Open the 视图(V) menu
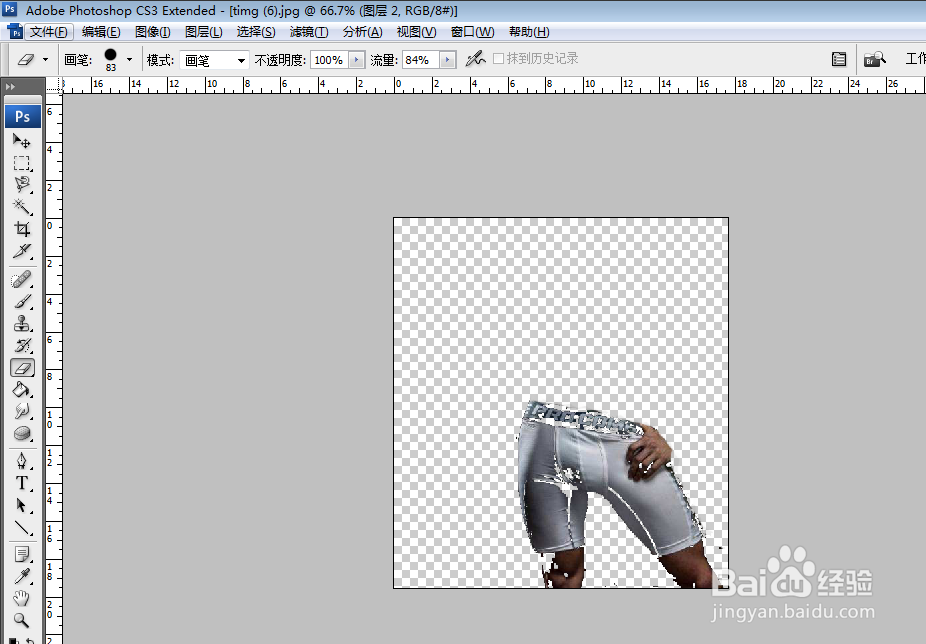 [x=416, y=32]
